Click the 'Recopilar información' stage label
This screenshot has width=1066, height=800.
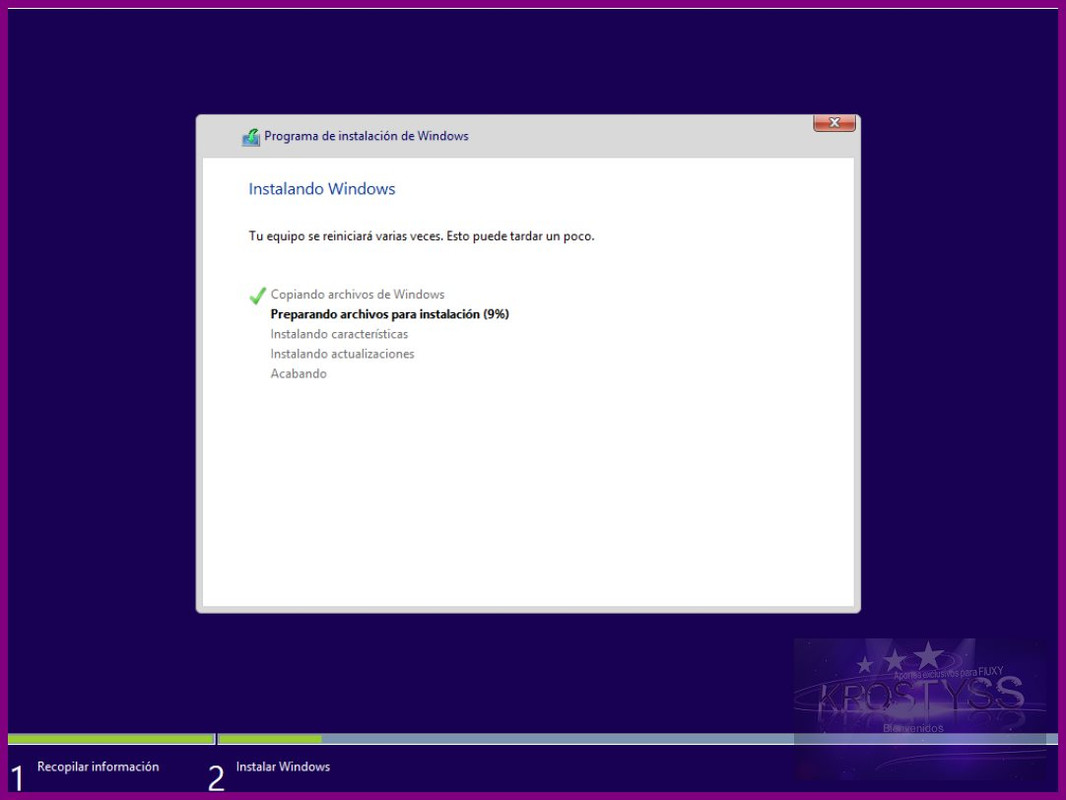[98, 767]
